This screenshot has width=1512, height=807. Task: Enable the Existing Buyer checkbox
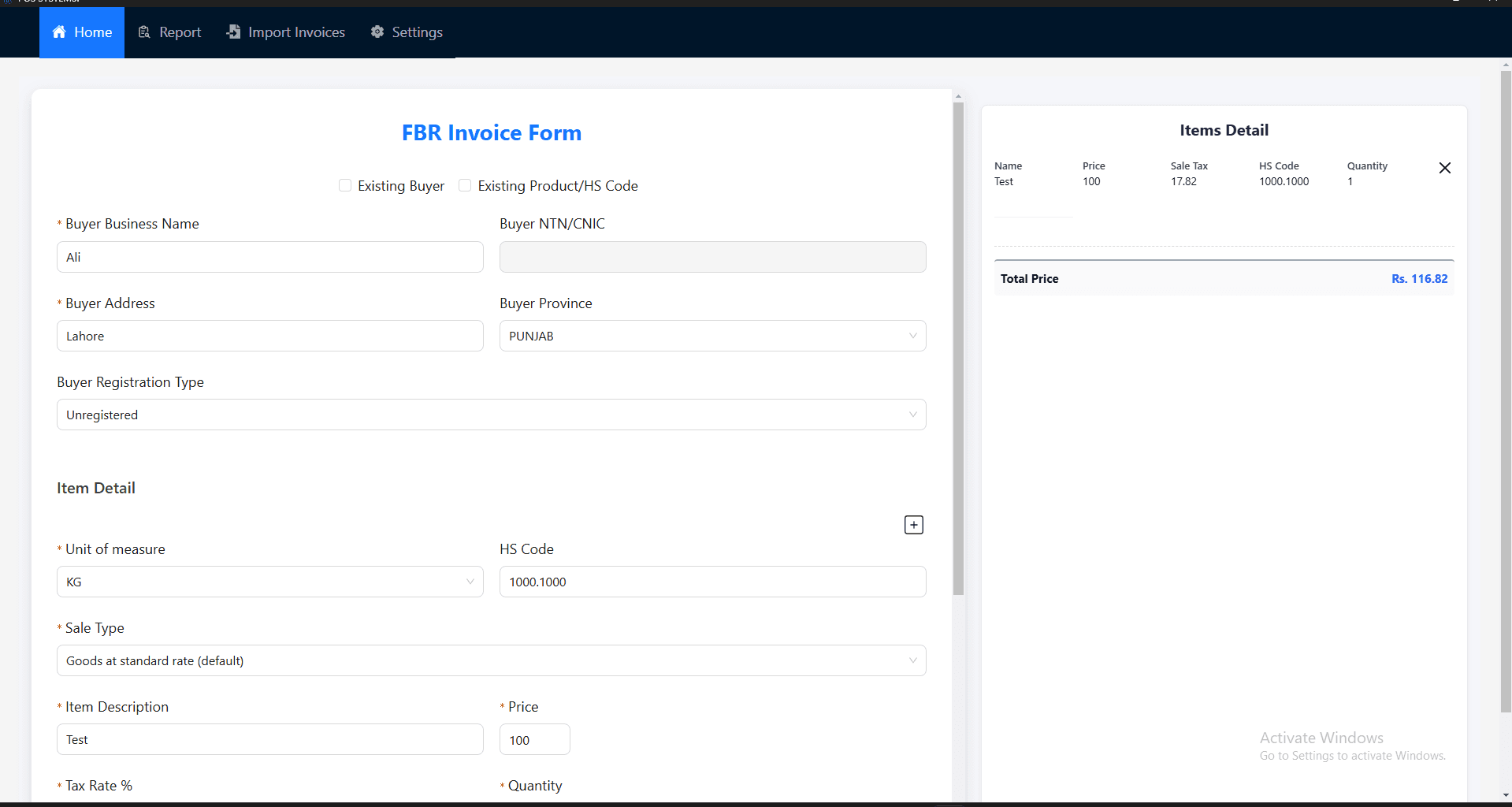(345, 186)
